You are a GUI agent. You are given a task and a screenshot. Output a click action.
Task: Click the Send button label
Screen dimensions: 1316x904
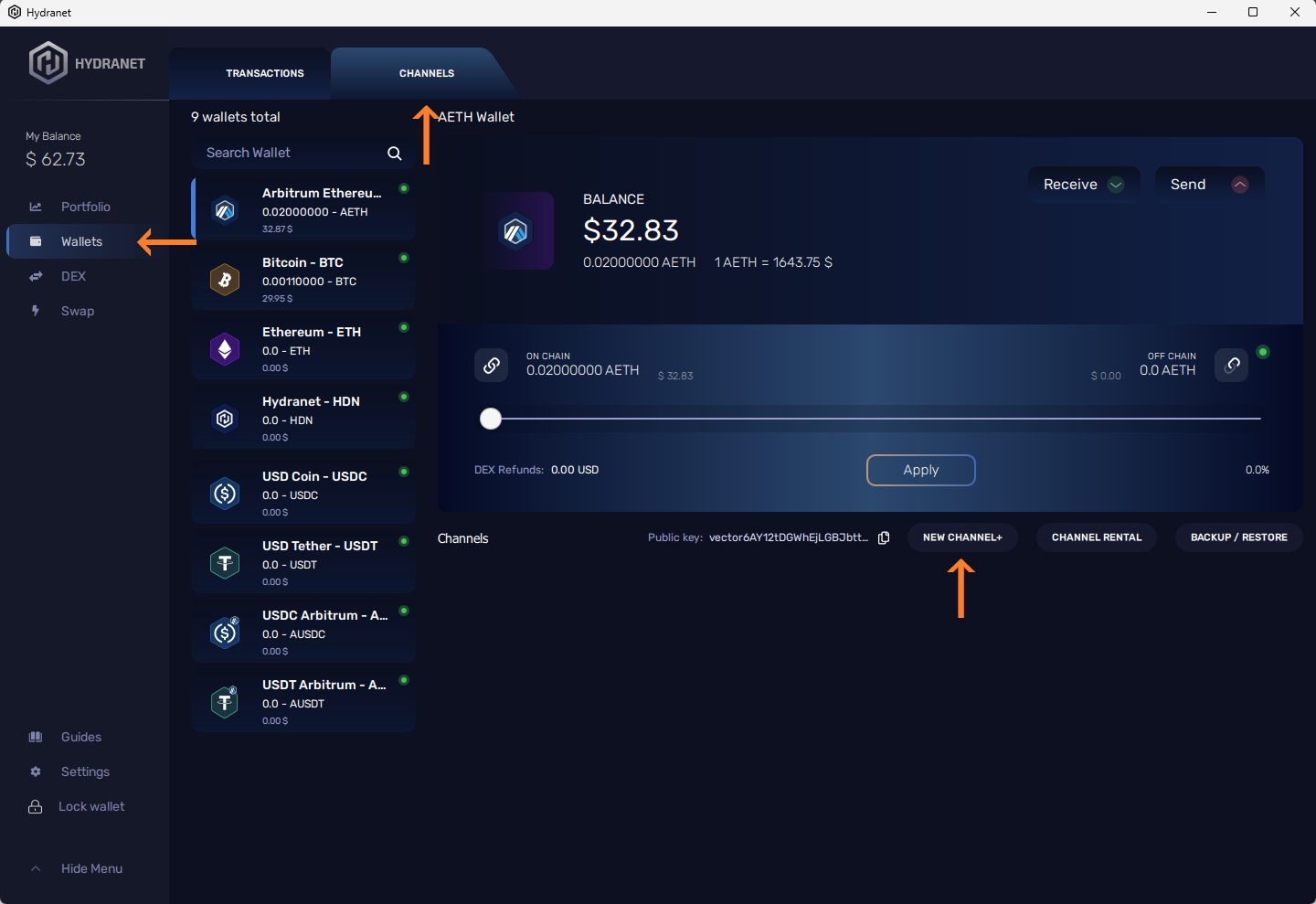click(x=1188, y=185)
